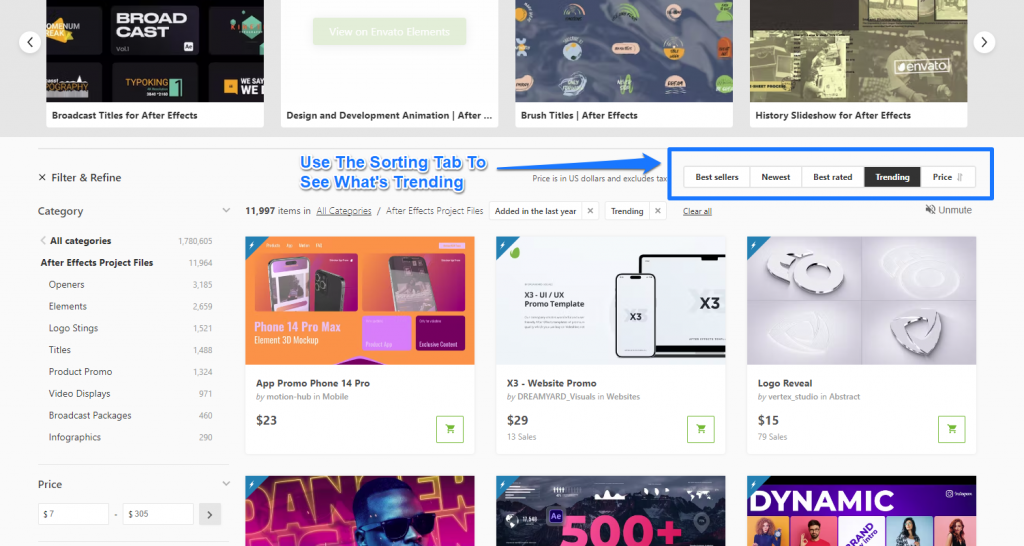1024x546 pixels.
Task: Open History Slideshow for After Effects card
Action: (x=858, y=63)
